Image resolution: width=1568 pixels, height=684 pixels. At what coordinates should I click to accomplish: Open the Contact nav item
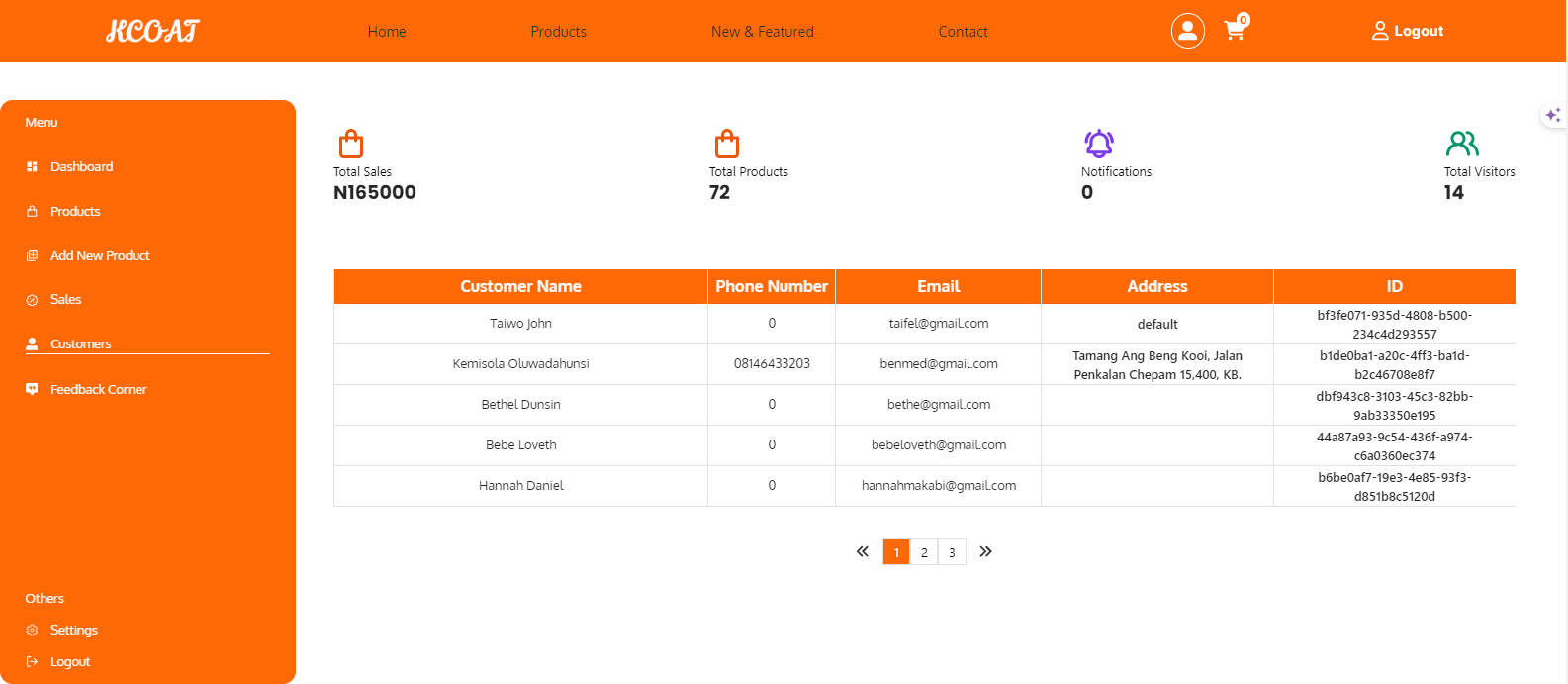[964, 32]
